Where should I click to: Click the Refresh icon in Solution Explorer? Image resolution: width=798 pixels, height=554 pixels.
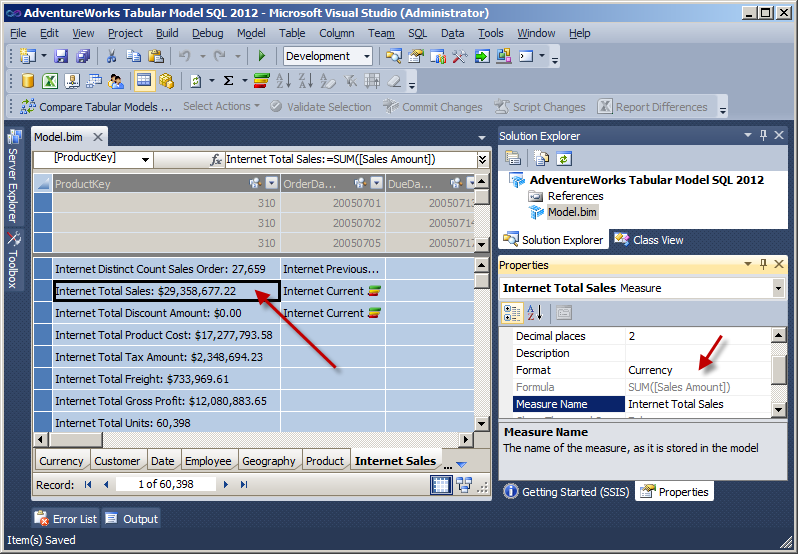tap(563, 159)
